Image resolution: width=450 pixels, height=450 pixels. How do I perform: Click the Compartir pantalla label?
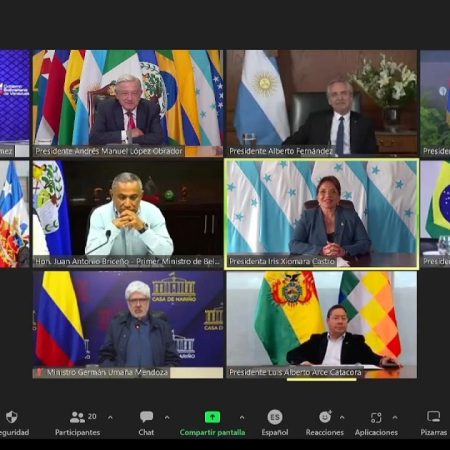(x=212, y=432)
